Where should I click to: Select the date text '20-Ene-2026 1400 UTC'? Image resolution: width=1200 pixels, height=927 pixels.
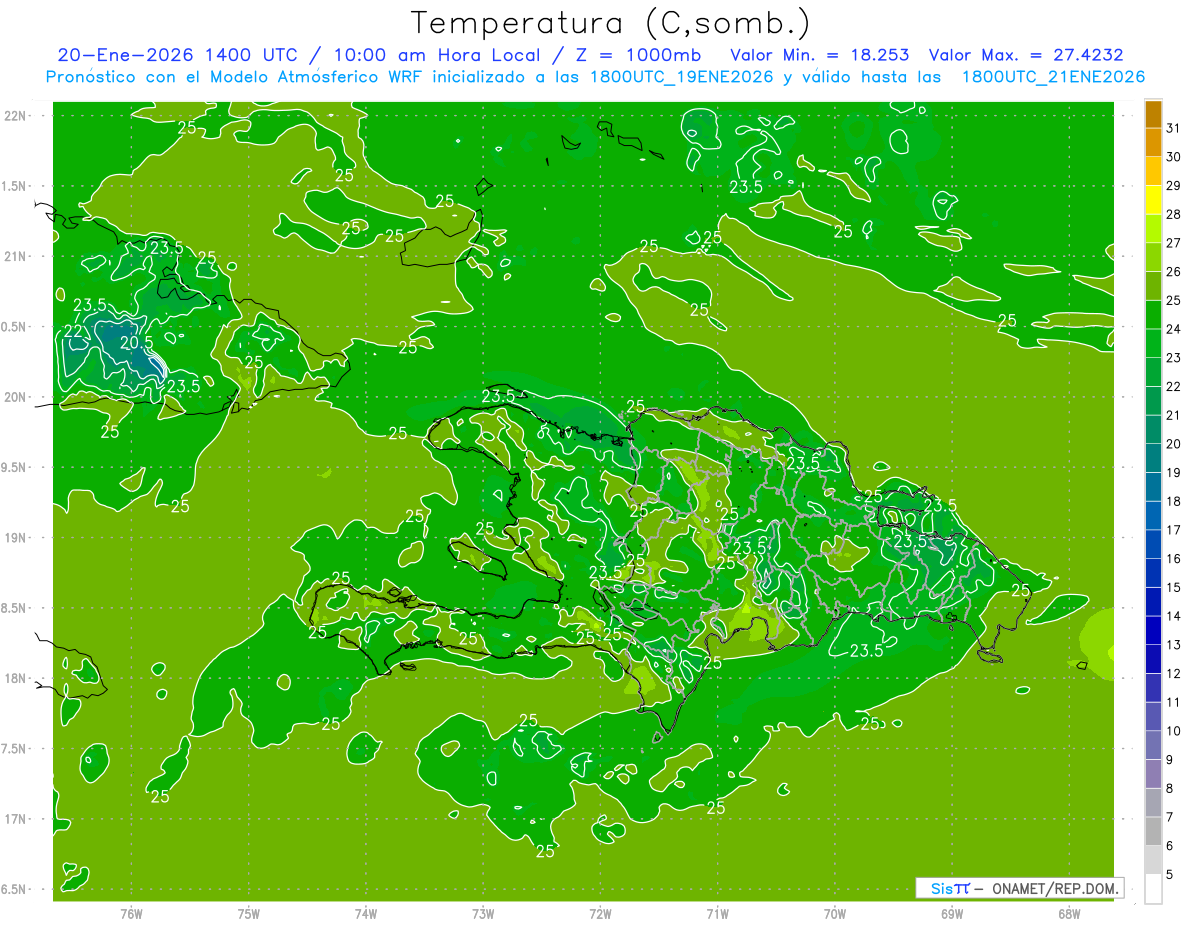tap(177, 55)
